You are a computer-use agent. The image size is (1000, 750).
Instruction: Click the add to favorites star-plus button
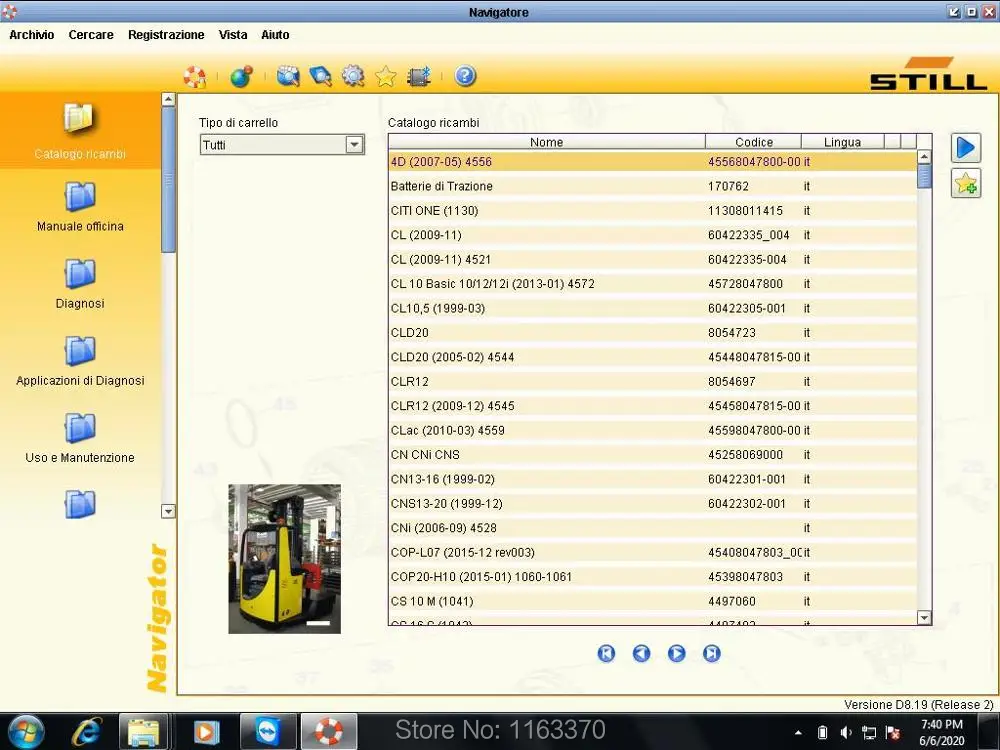[966, 184]
